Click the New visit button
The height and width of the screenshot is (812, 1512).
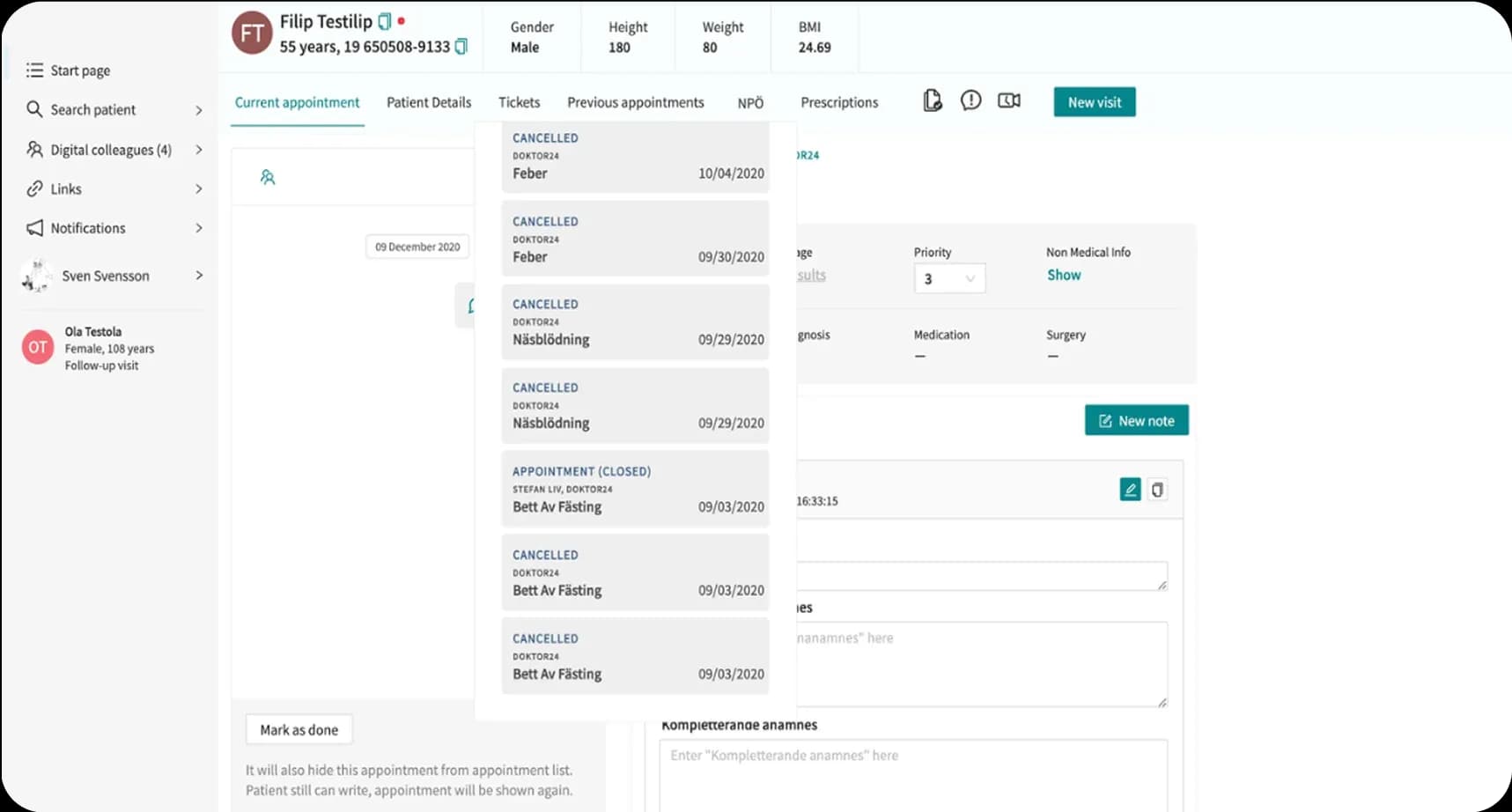(1095, 102)
